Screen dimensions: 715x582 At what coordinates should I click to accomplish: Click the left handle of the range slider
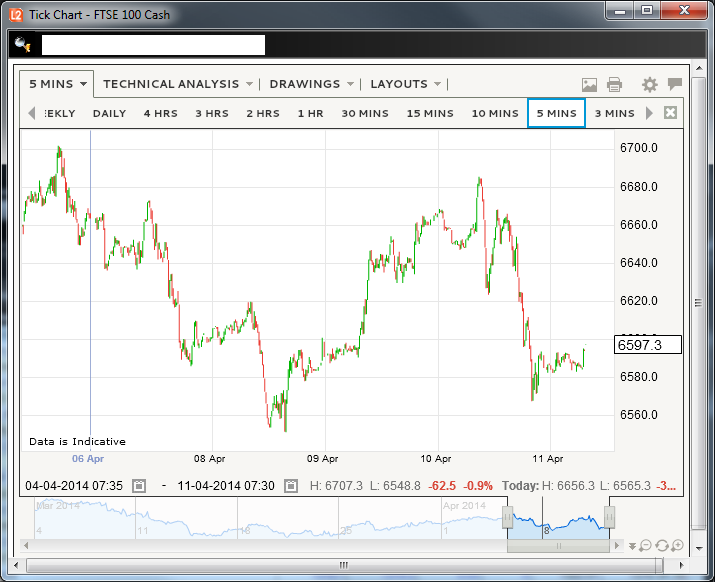pyautogui.click(x=508, y=517)
